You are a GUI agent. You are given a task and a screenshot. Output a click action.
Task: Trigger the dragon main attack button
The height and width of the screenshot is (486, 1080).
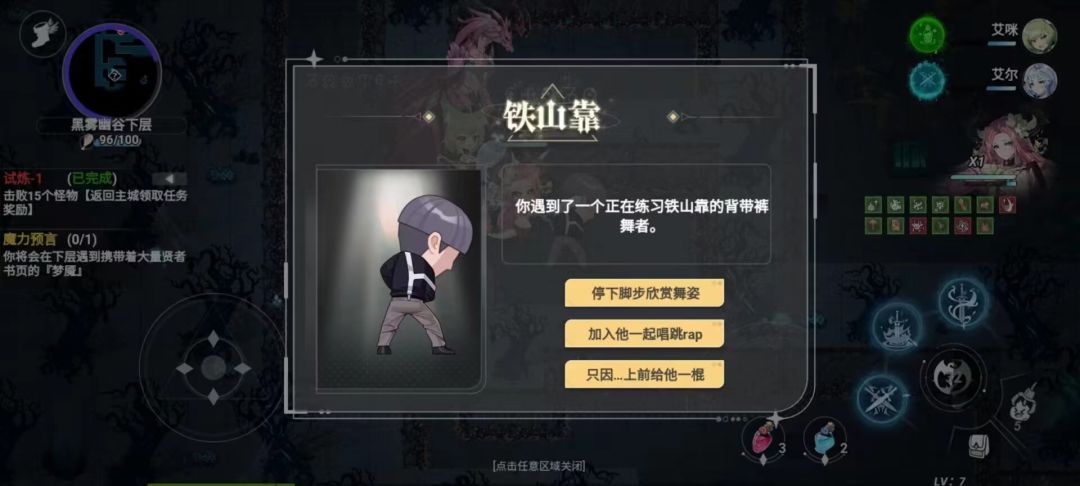click(x=954, y=377)
